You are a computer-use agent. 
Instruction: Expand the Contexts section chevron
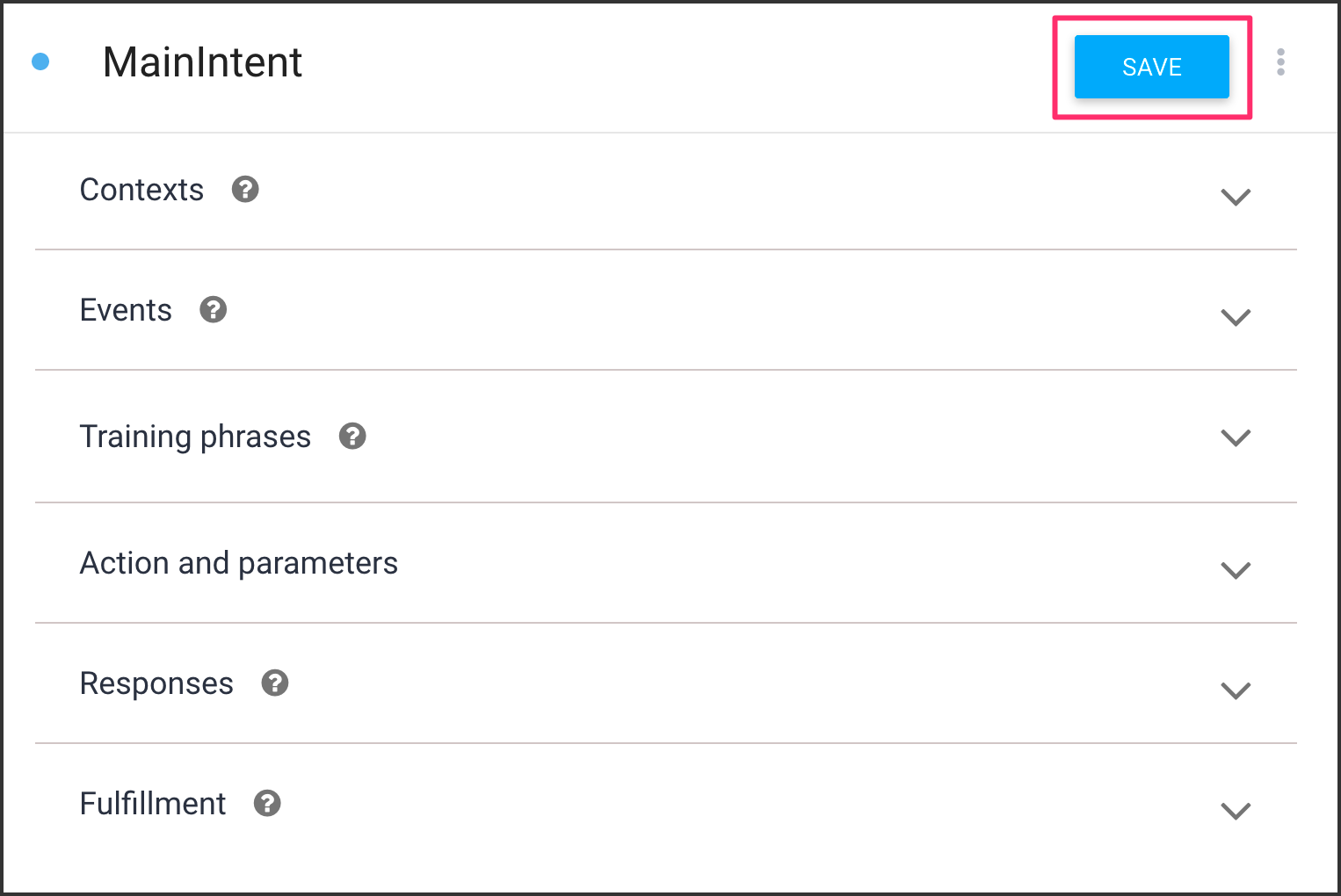(x=1236, y=197)
